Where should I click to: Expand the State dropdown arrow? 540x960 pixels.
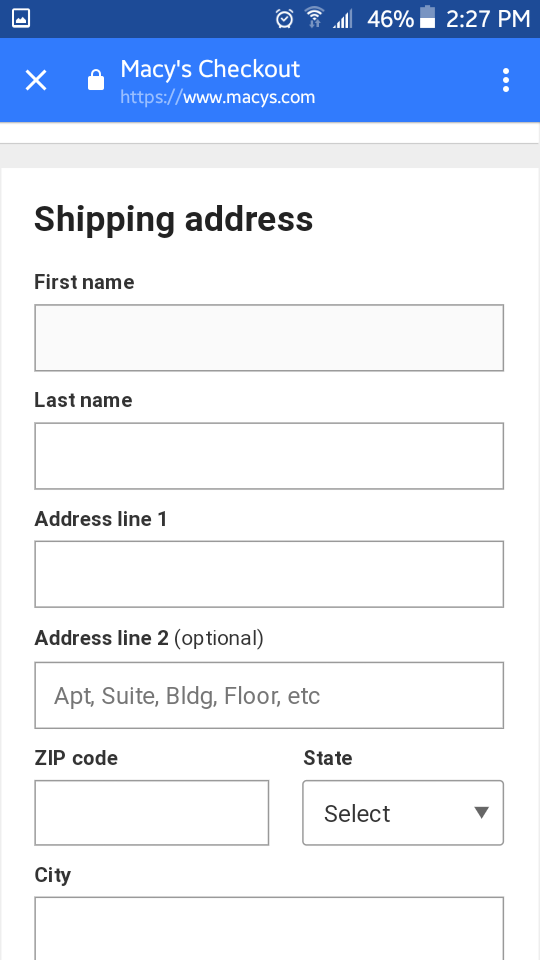[x=482, y=812]
